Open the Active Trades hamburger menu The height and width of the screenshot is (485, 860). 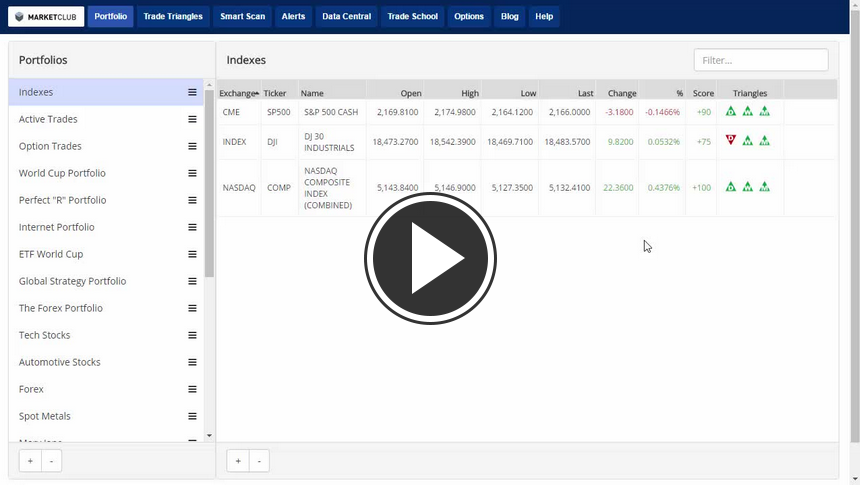pos(192,119)
